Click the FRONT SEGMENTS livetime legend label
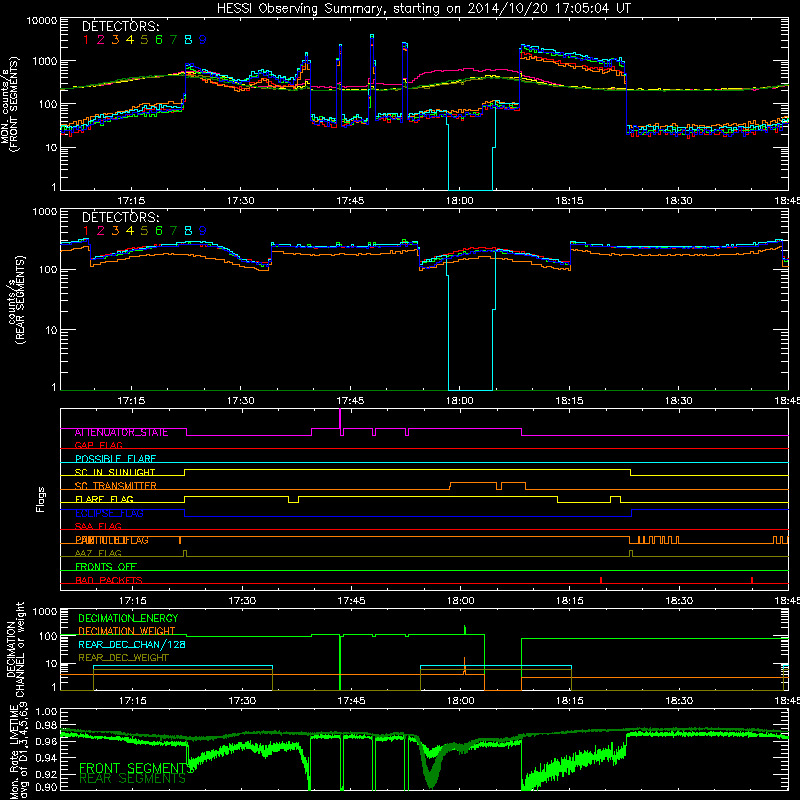The height and width of the screenshot is (800, 800). coord(135,768)
